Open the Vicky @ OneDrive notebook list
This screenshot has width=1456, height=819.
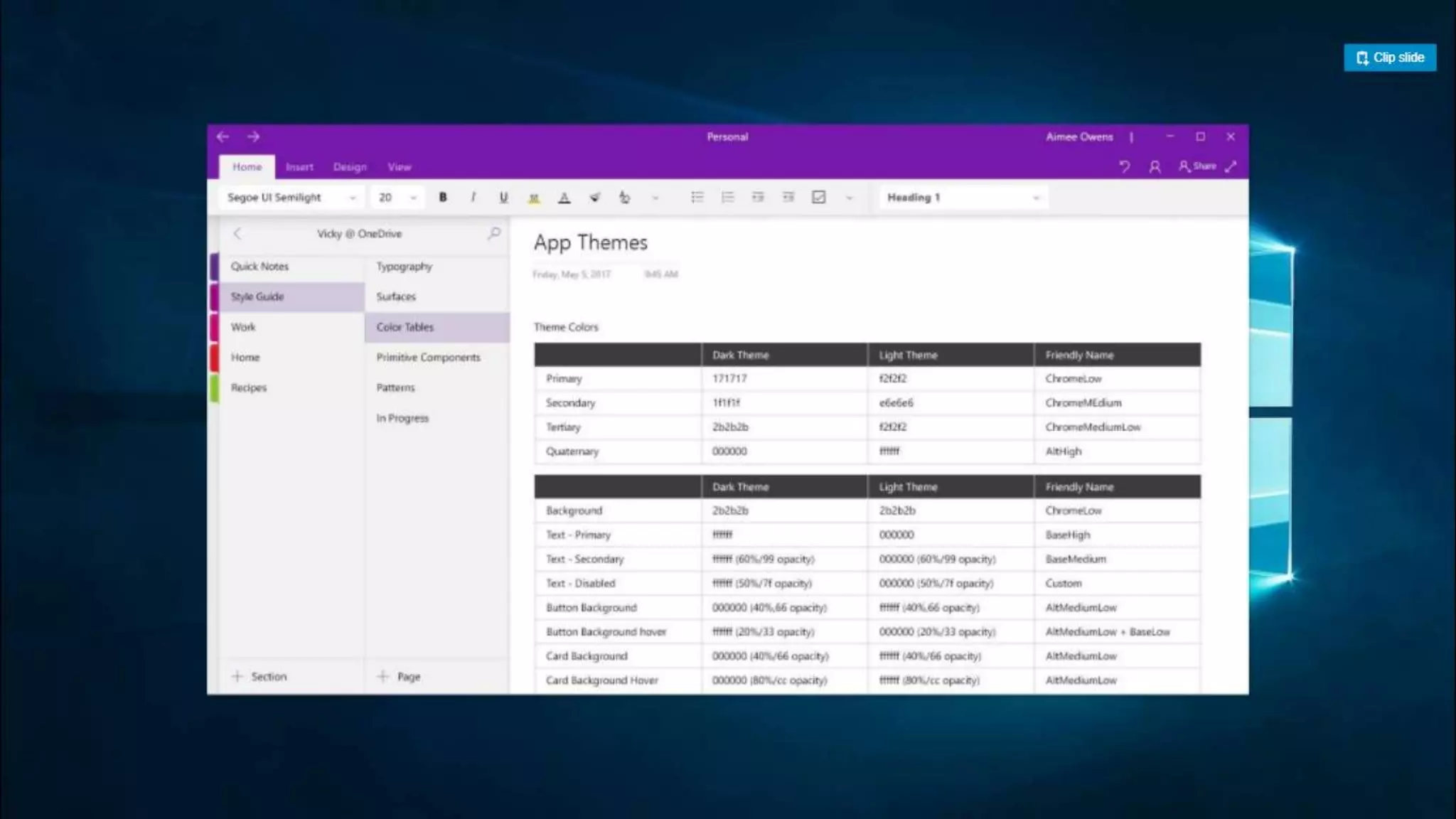click(x=359, y=233)
